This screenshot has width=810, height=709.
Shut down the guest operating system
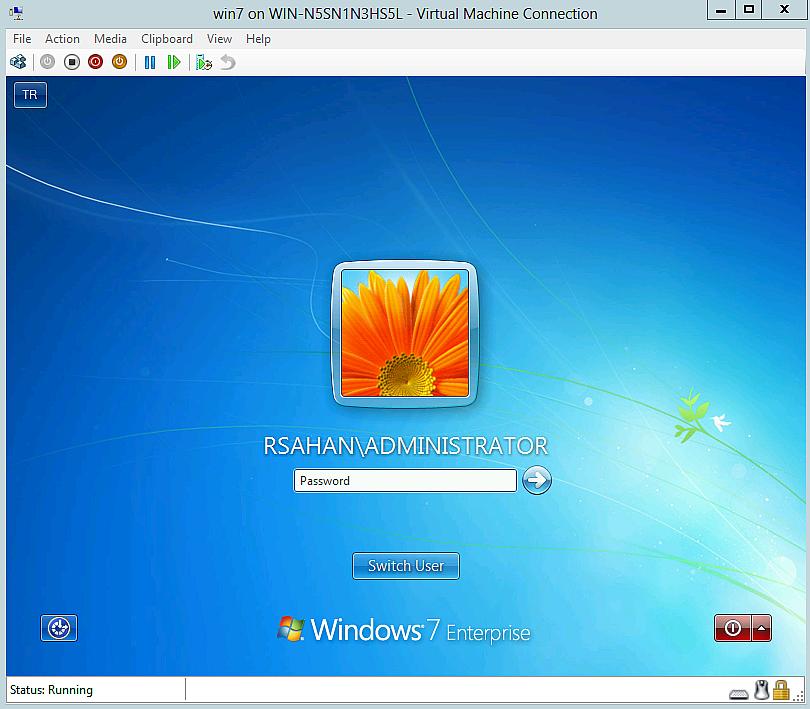(x=95, y=61)
